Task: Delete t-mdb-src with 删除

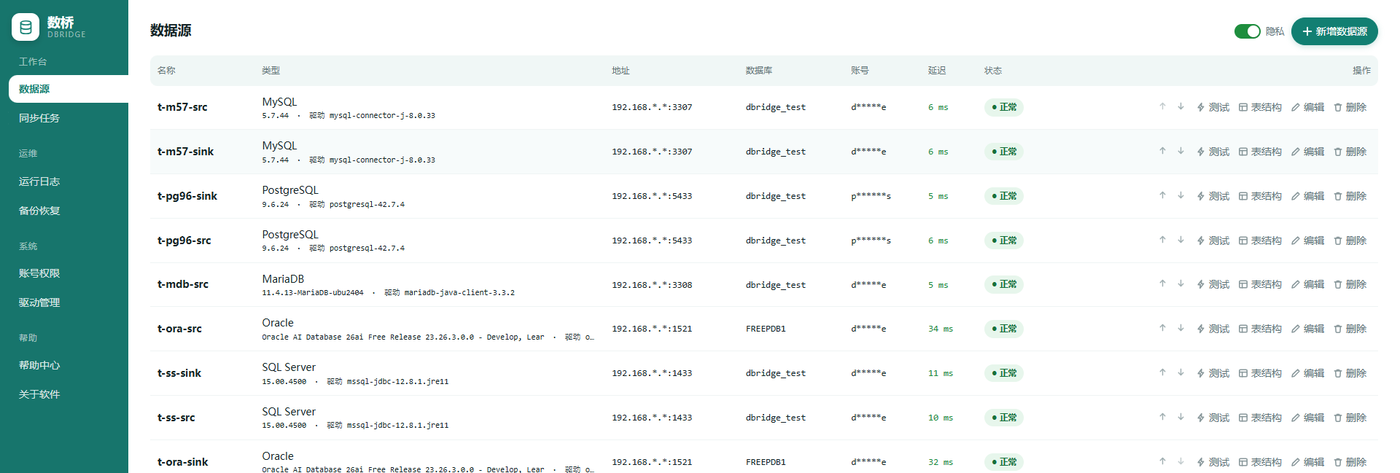Action: (x=1350, y=284)
